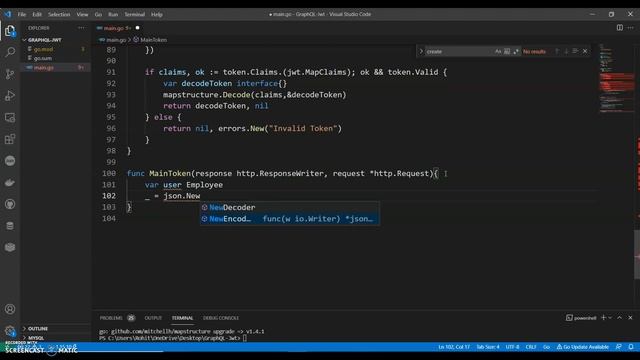Open the Manage gear icon

pos(10,330)
